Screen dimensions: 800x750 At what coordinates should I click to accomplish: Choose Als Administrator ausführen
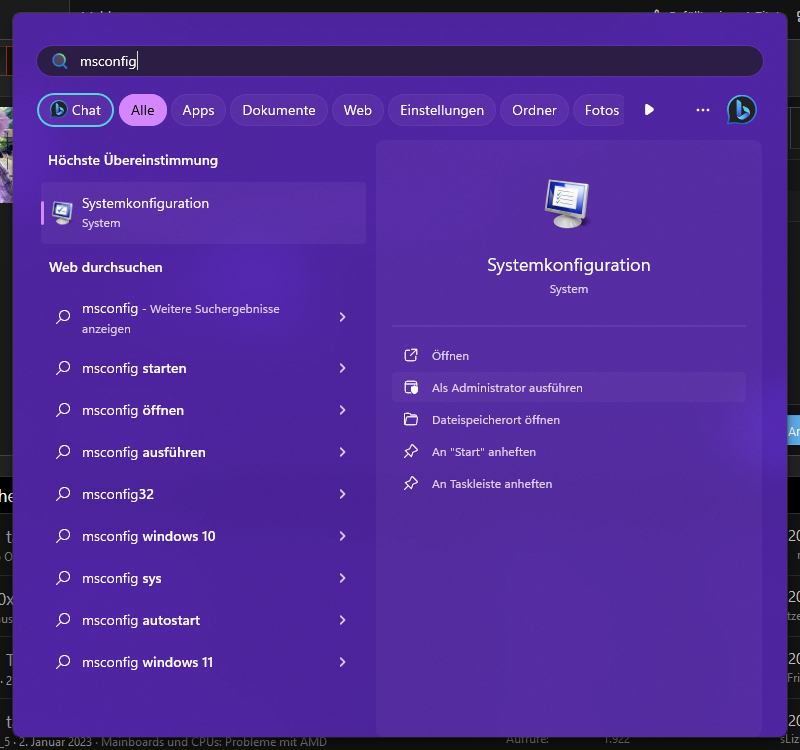[569, 388]
